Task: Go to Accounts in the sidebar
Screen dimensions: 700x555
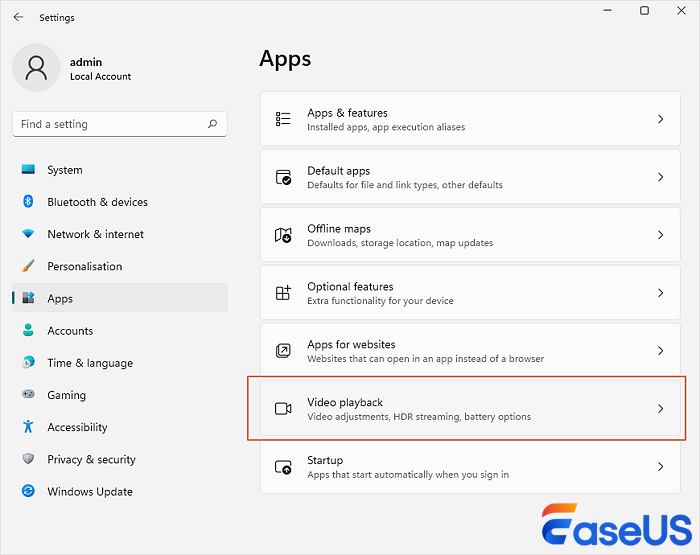Action: click(70, 331)
